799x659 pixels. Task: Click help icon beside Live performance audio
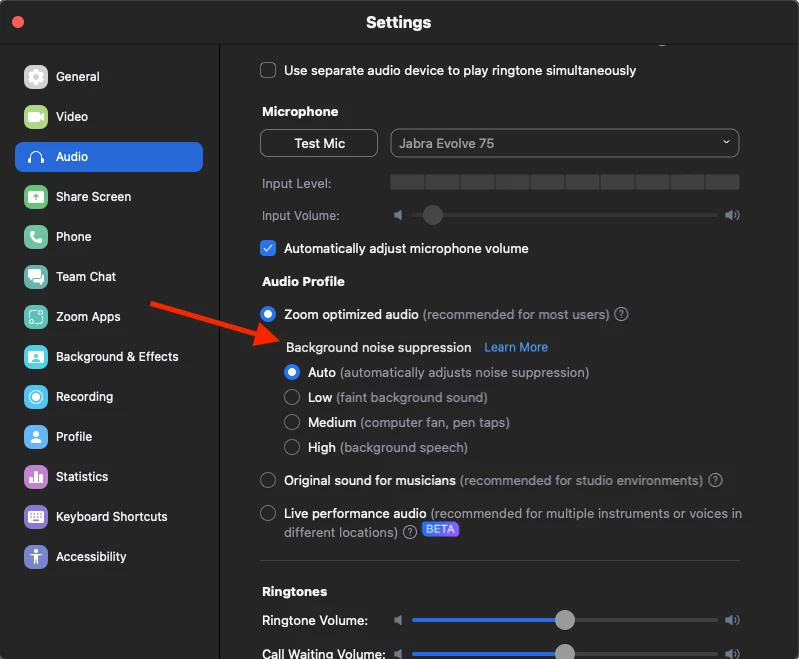tap(410, 533)
